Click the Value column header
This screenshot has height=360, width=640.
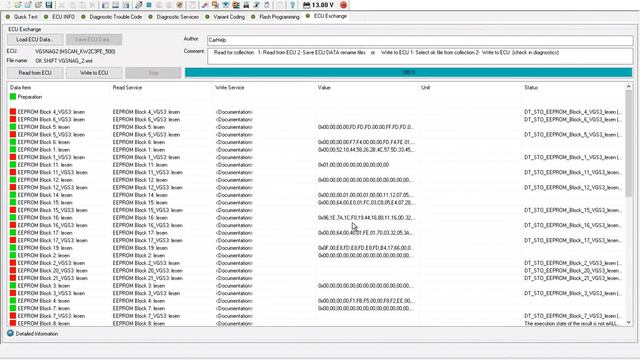324,87
